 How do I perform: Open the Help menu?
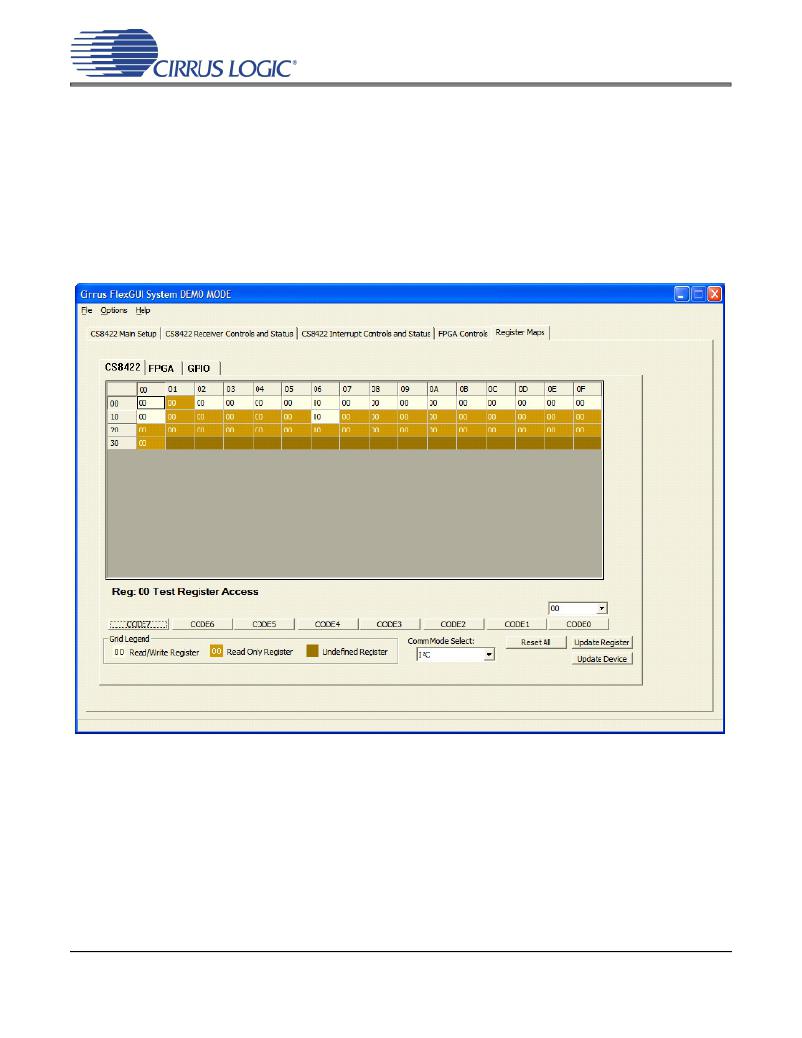[143, 310]
